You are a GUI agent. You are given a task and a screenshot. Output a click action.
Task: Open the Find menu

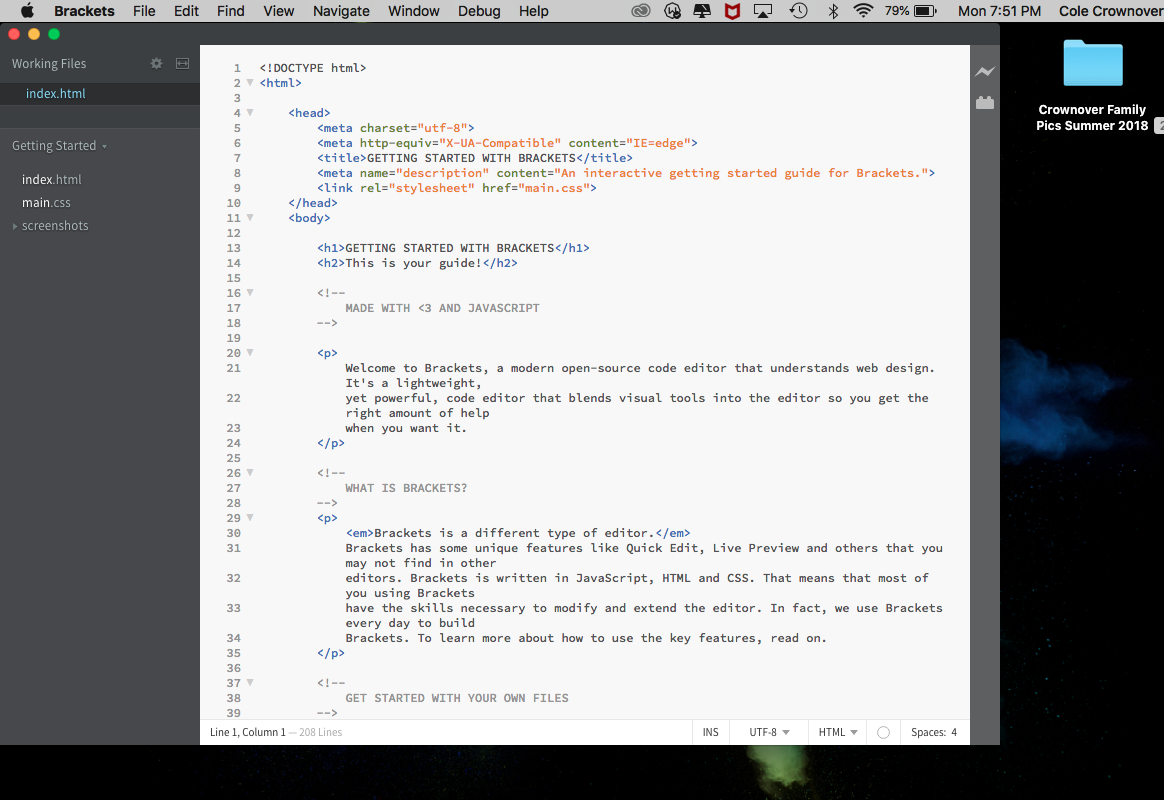click(230, 11)
